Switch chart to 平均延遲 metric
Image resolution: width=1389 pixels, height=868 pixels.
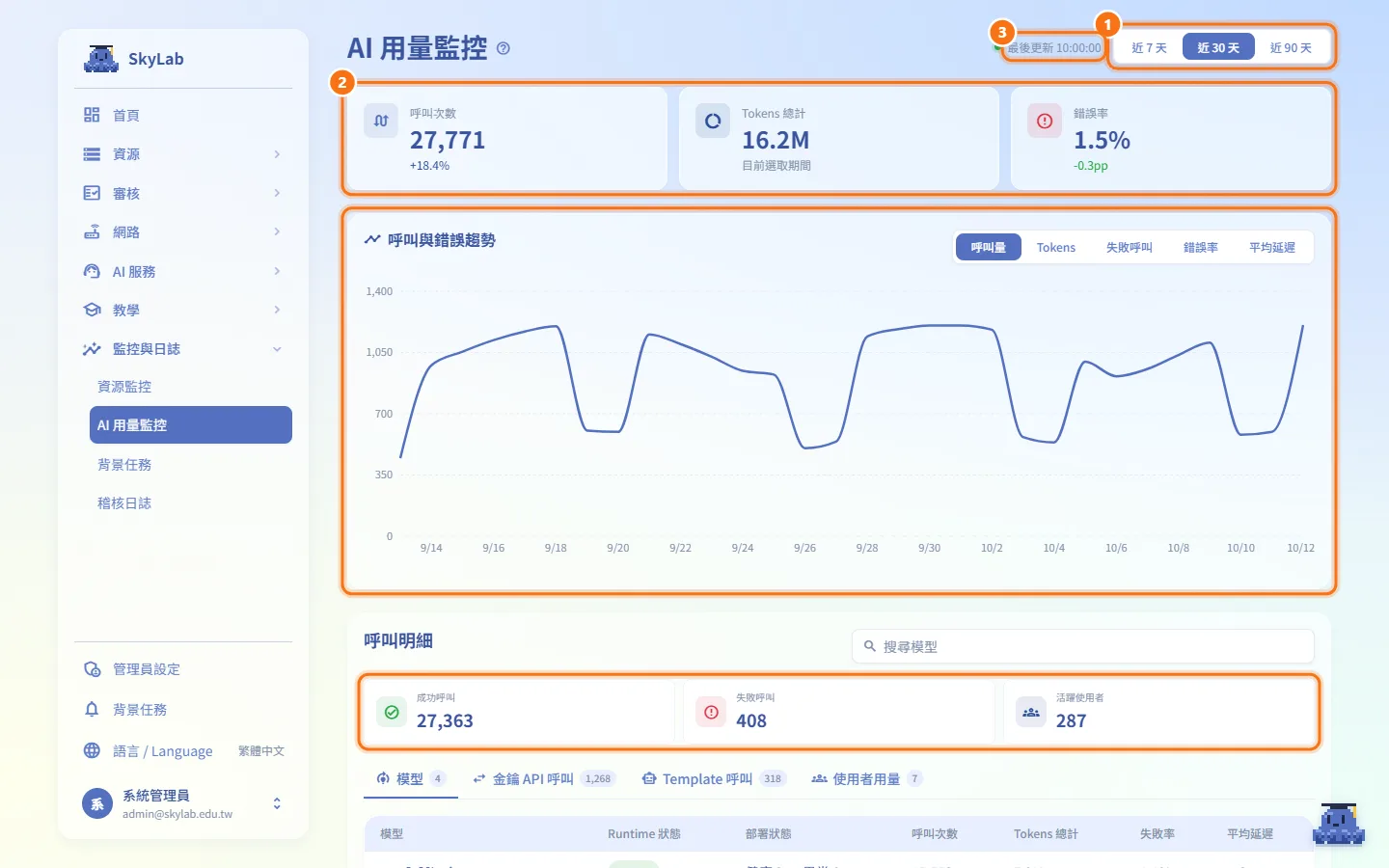(x=1272, y=248)
